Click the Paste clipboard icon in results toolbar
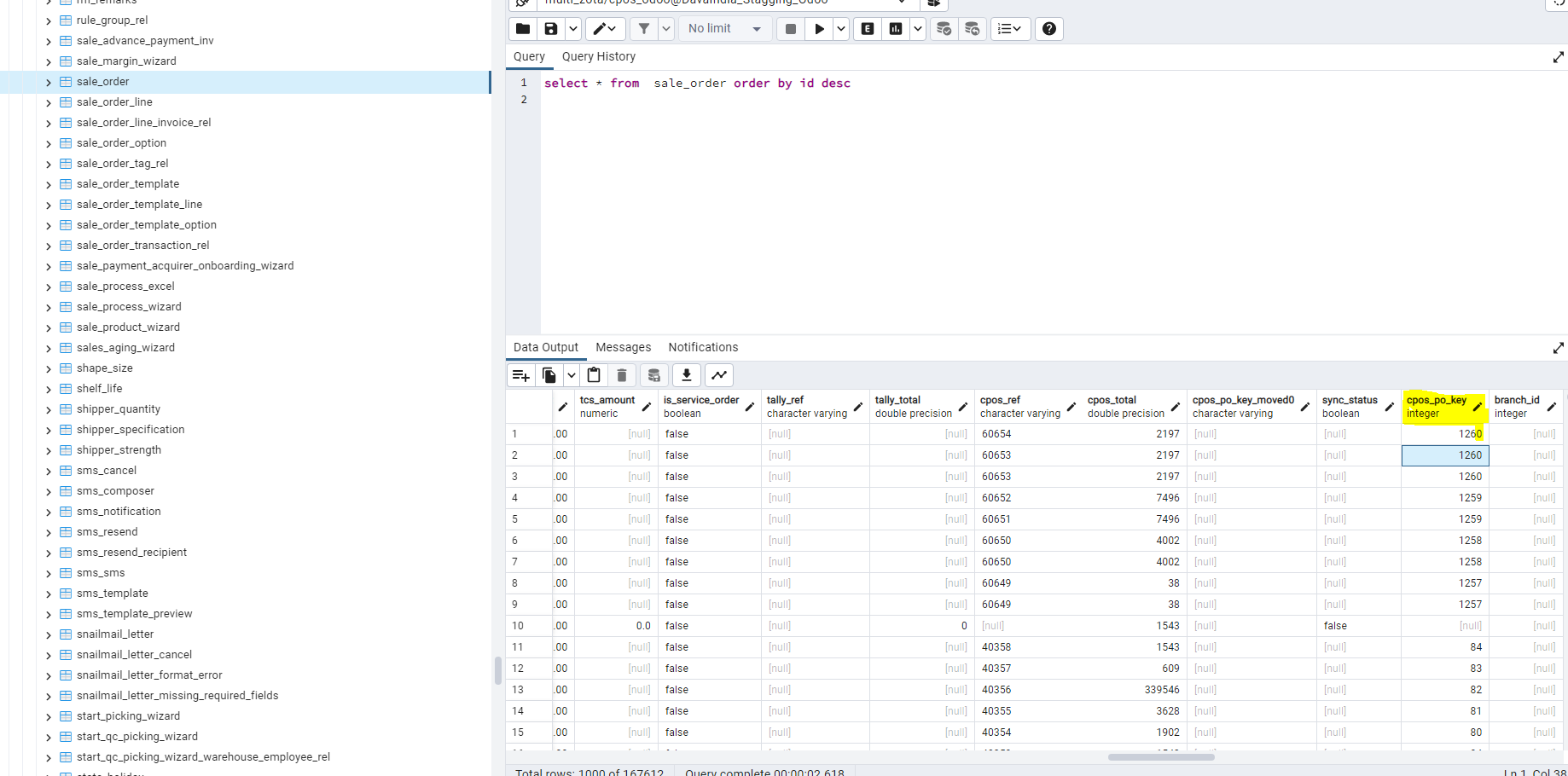The image size is (1568, 776). (594, 375)
